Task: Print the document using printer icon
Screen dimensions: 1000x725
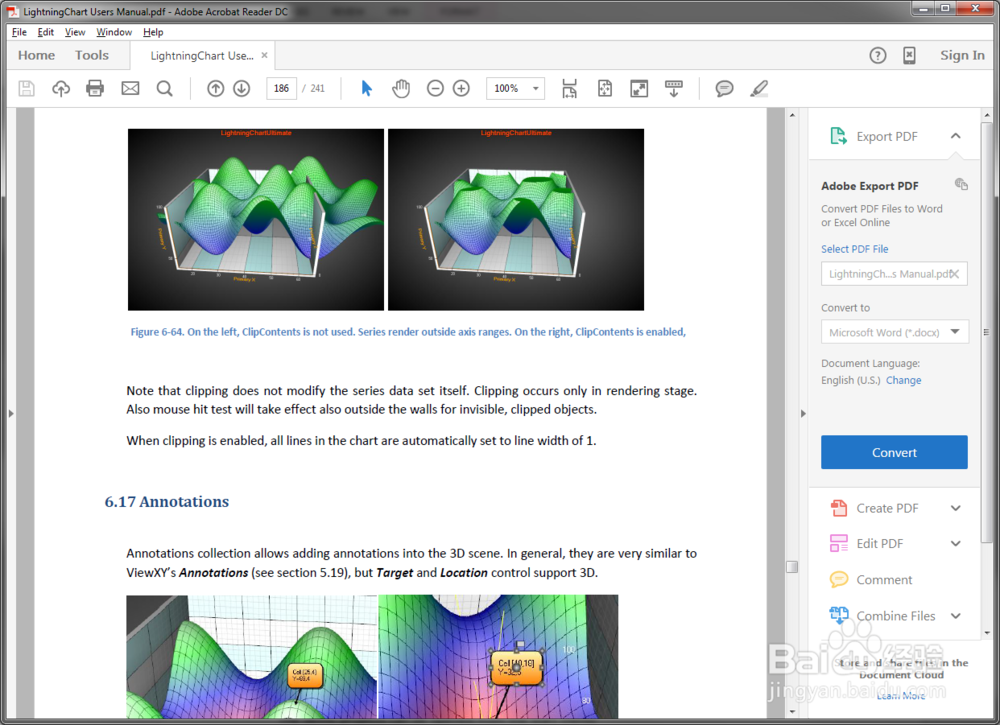Action: (95, 88)
